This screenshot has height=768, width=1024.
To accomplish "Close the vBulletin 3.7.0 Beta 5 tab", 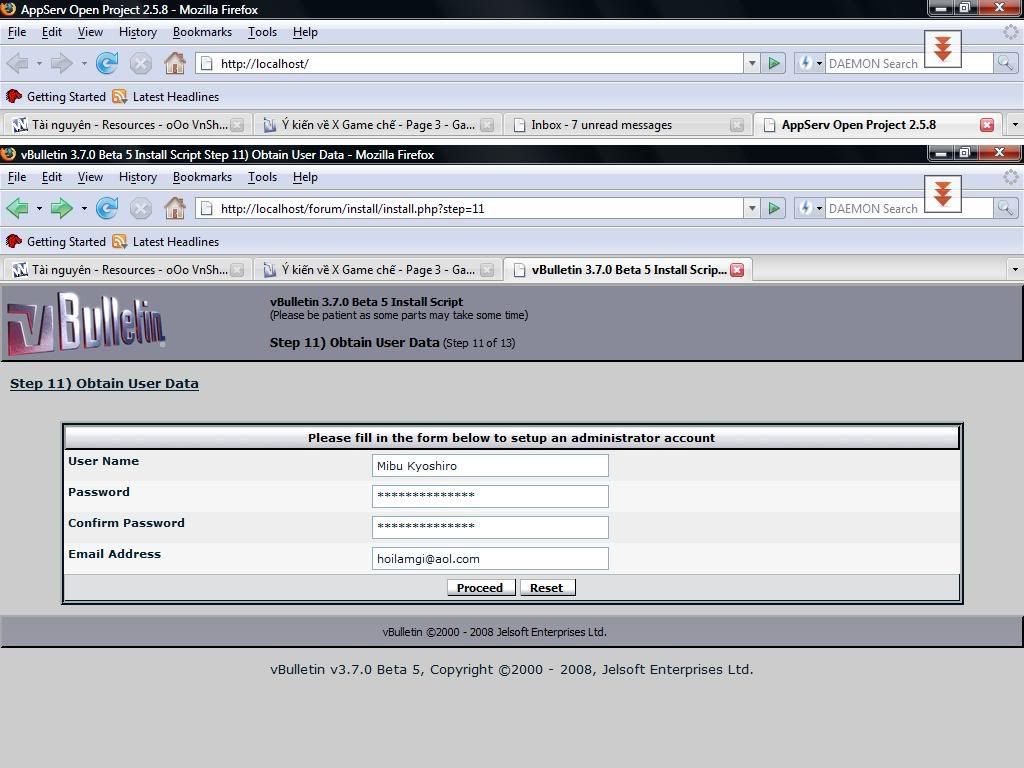I will pos(737,270).
